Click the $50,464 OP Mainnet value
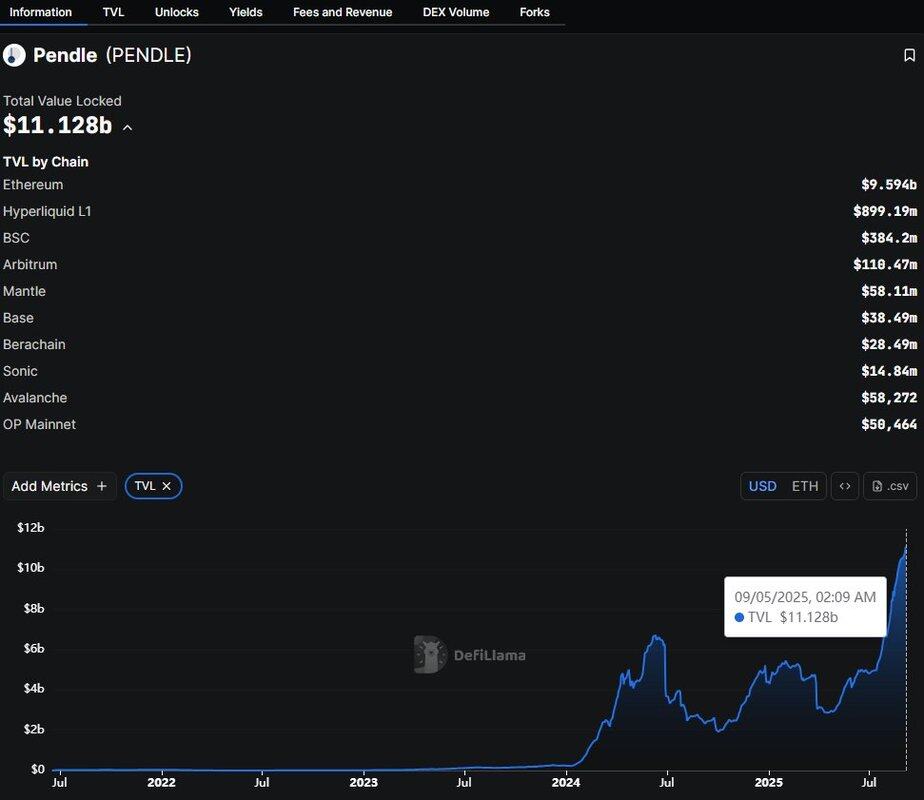Image resolution: width=924 pixels, height=800 pixels. coord(889,424)
